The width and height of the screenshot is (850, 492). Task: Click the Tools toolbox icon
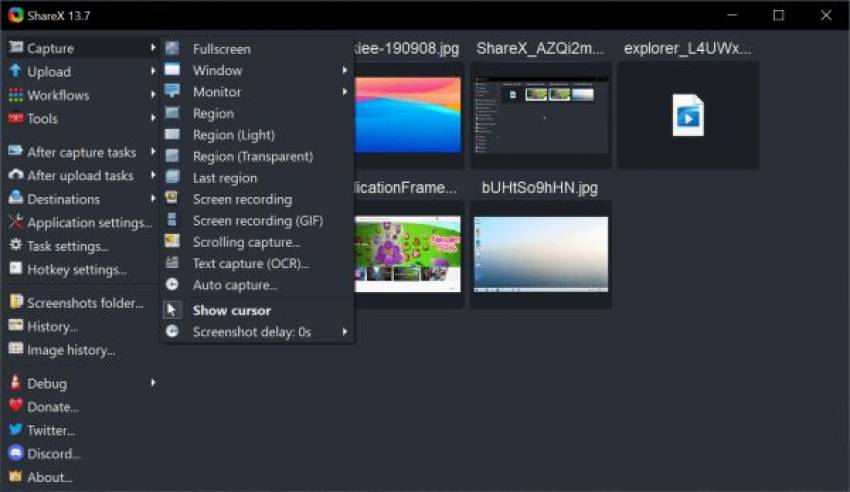coord(16,118)
